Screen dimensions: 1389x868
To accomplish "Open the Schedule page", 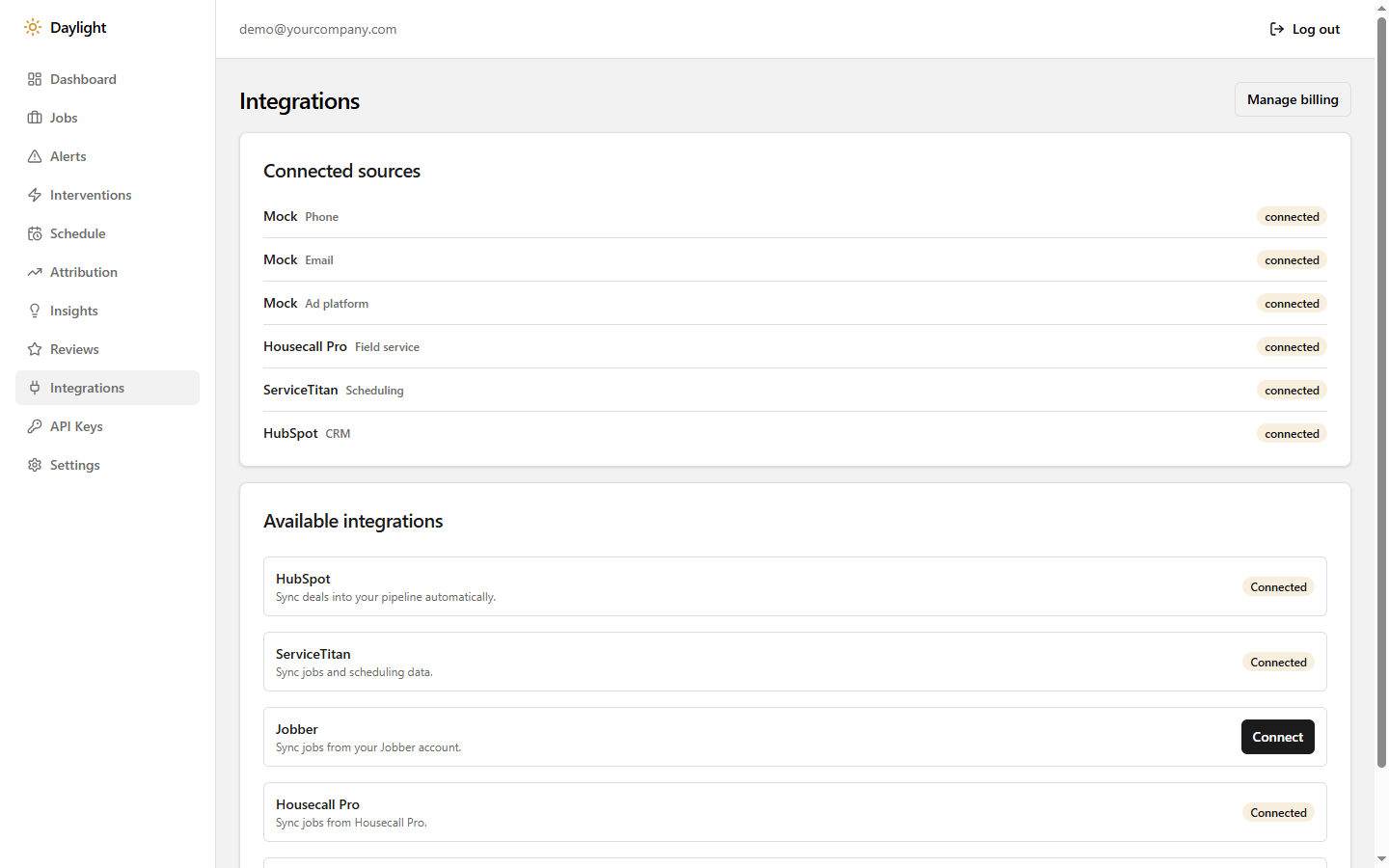I will [107, 233].
